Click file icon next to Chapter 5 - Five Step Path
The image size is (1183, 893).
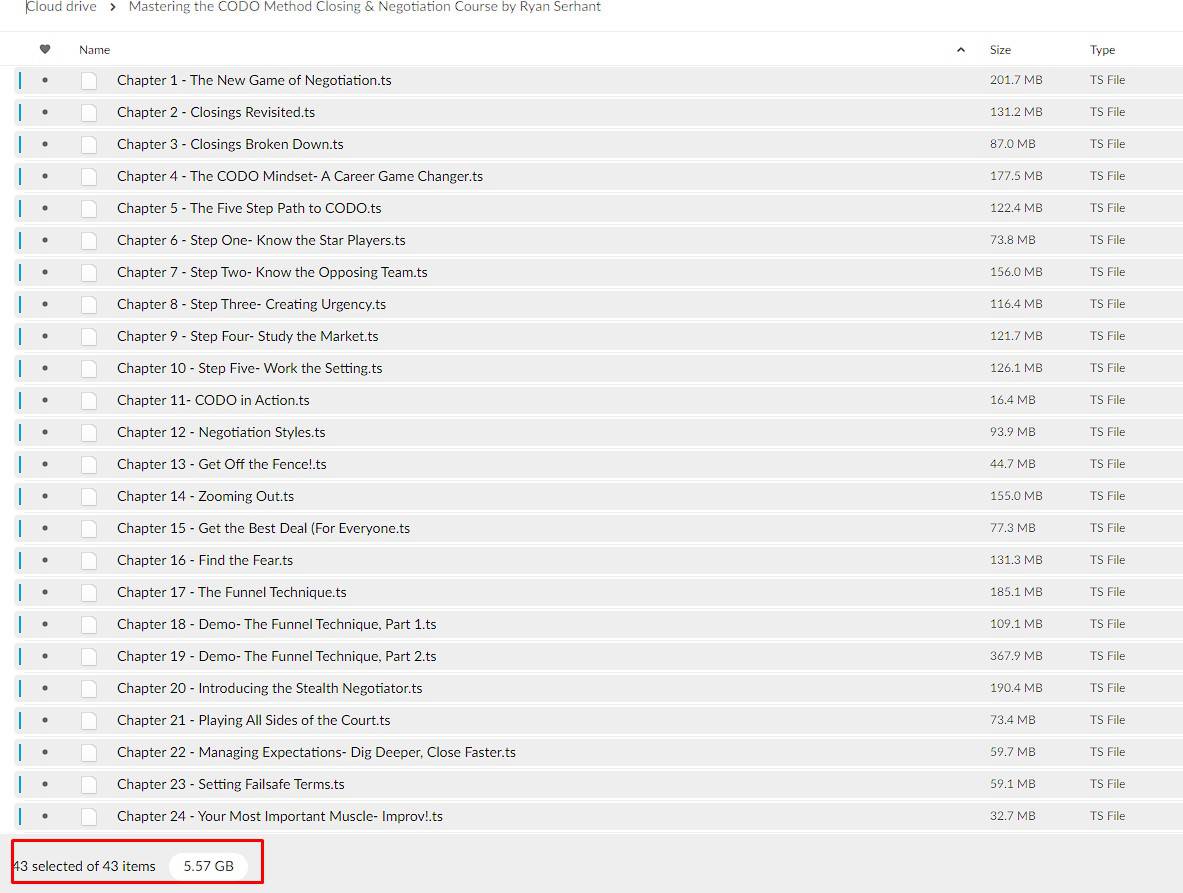[89, 209]
